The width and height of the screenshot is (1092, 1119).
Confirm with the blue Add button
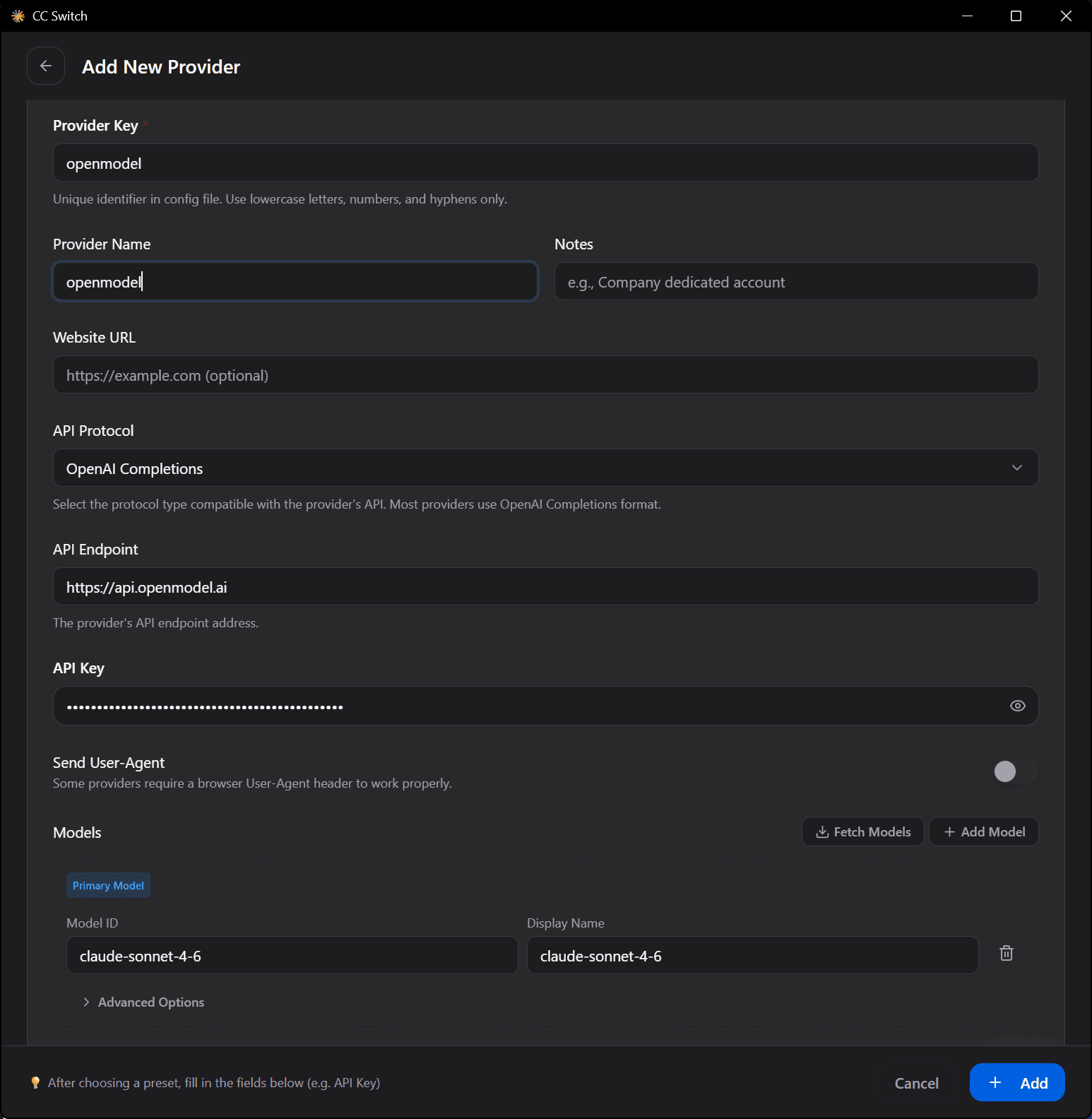point(1017,1082)
